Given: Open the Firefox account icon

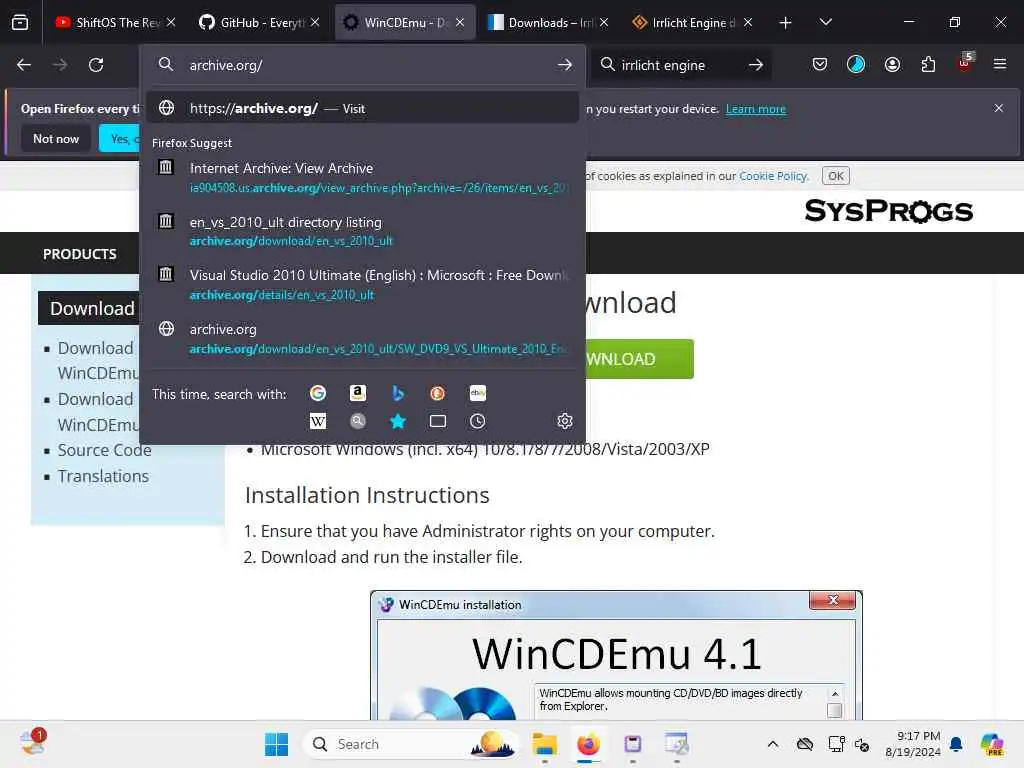Looking at the screenshot, I should (892, 64).
